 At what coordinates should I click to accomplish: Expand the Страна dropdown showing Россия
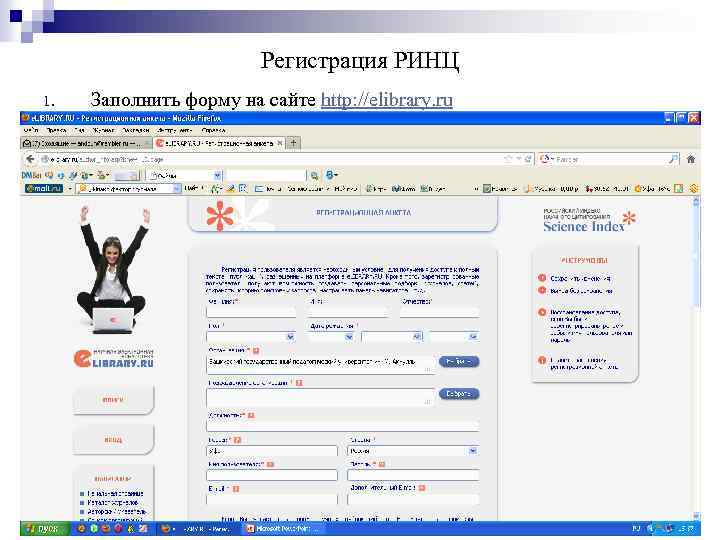point(472,451)
